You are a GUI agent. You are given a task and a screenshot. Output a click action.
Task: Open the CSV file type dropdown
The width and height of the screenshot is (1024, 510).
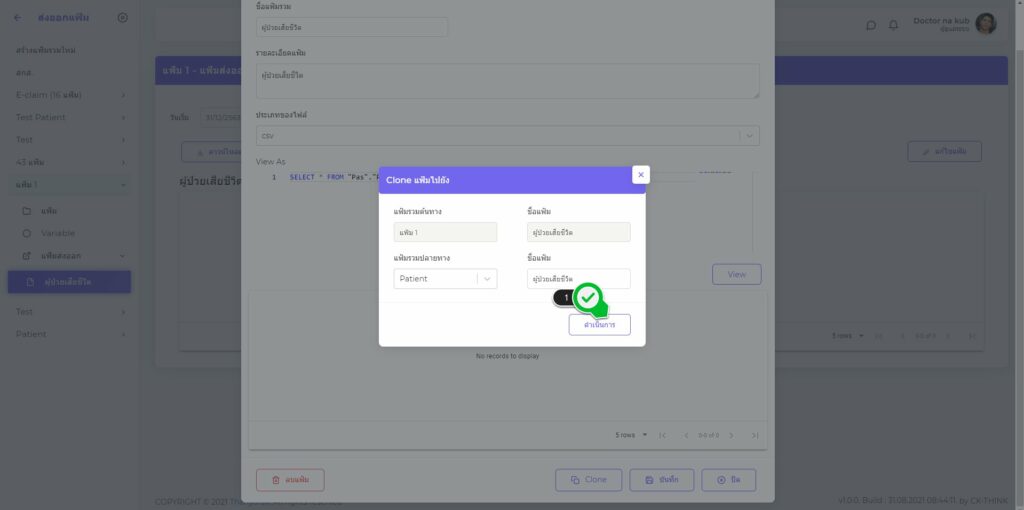click(x=507, y=136)
